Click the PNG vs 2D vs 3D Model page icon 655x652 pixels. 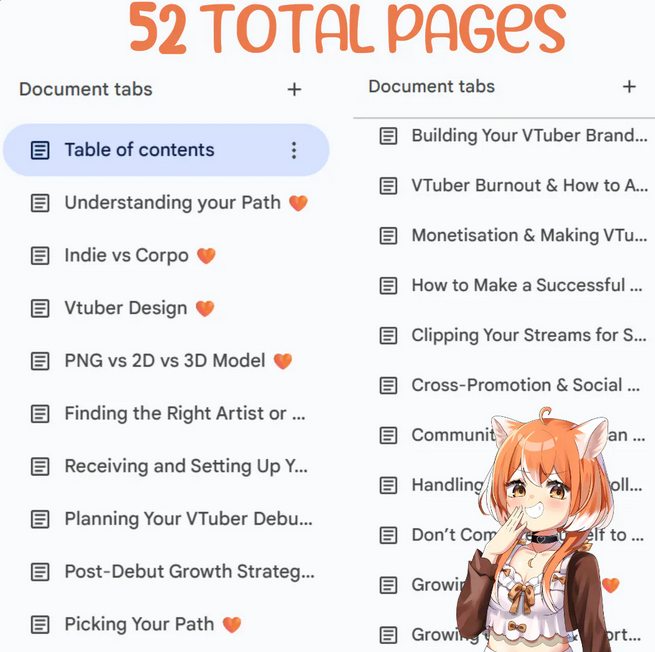coord(40,361)
